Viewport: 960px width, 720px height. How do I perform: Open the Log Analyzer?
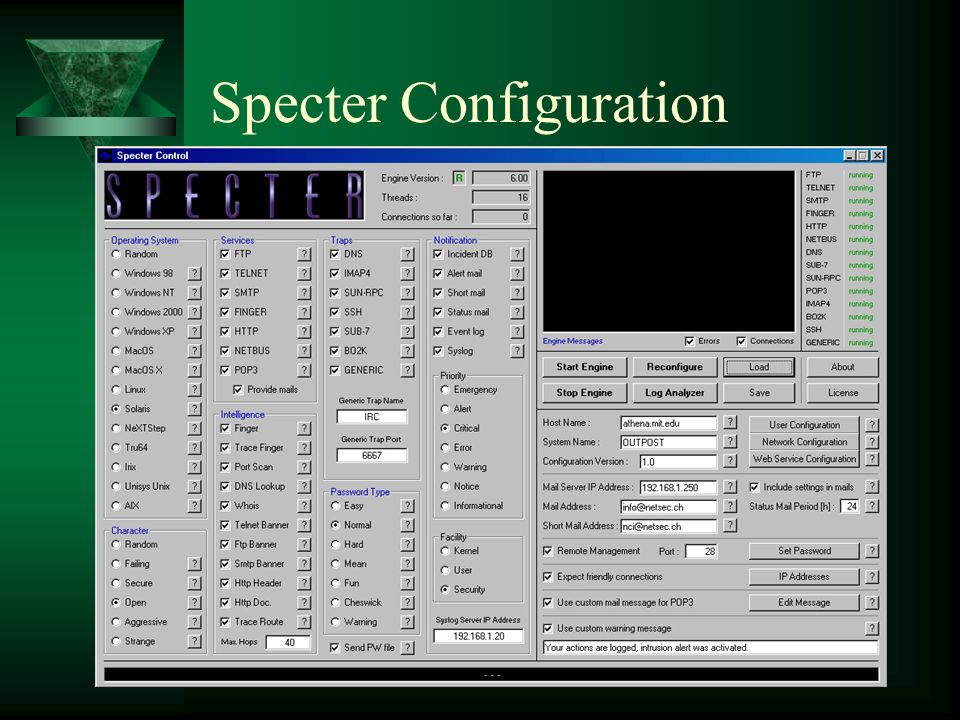pos(675,392)
